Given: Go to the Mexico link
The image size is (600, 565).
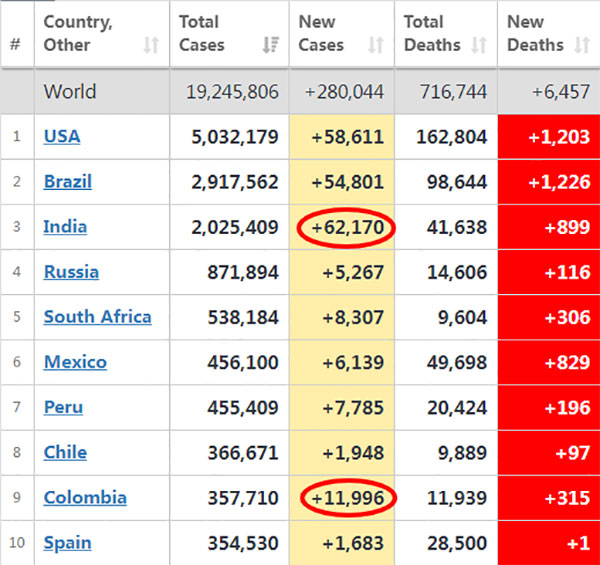Looking at the screenshot, I should coord(75,362).
